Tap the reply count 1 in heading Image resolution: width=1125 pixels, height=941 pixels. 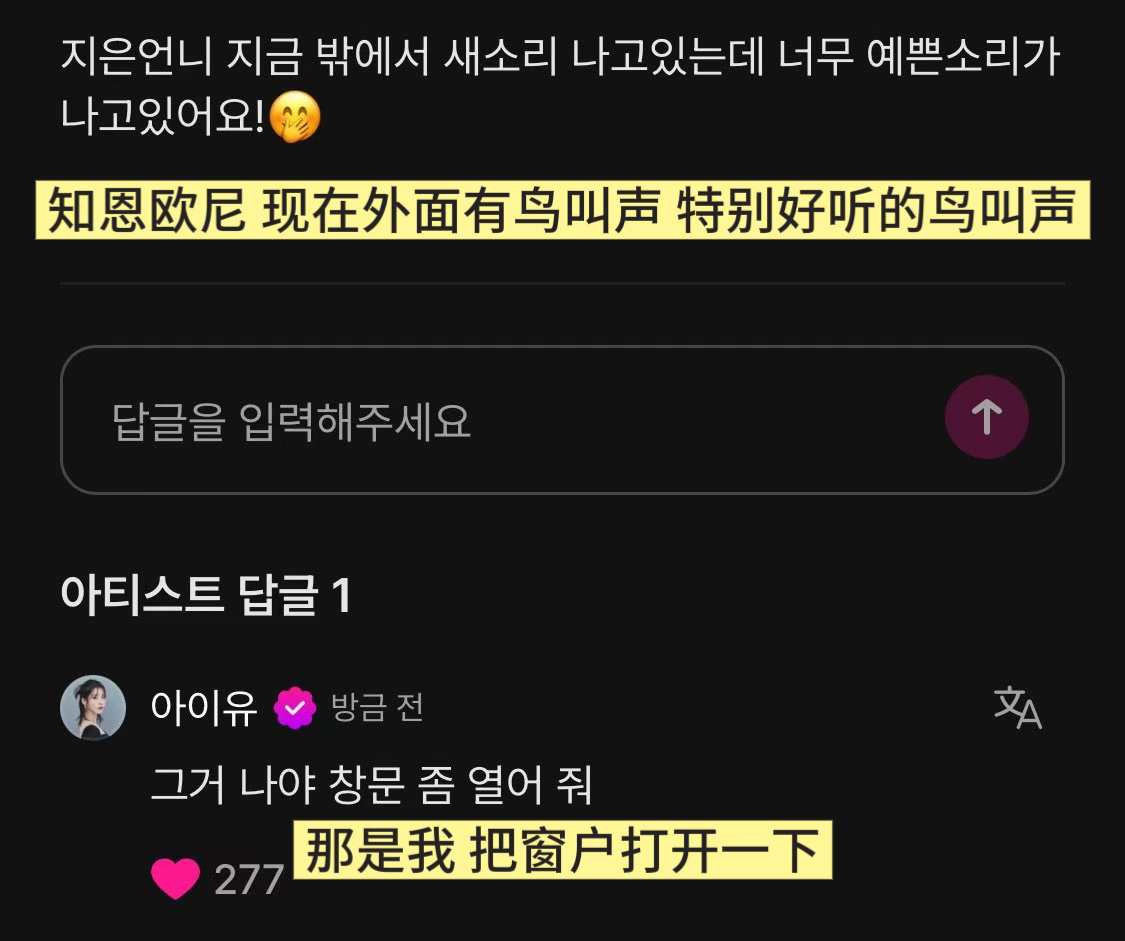point(342,595)
